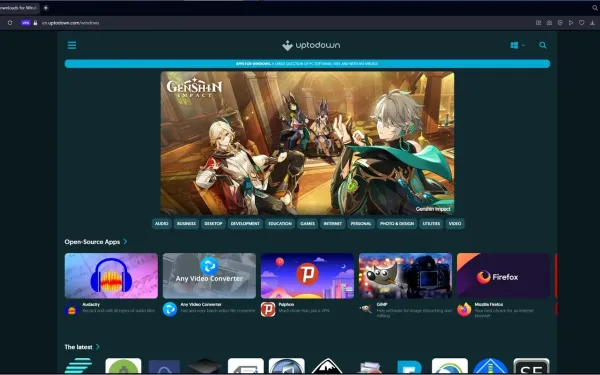
Task: Click the Audacity app name text
Action: (91, 305)
